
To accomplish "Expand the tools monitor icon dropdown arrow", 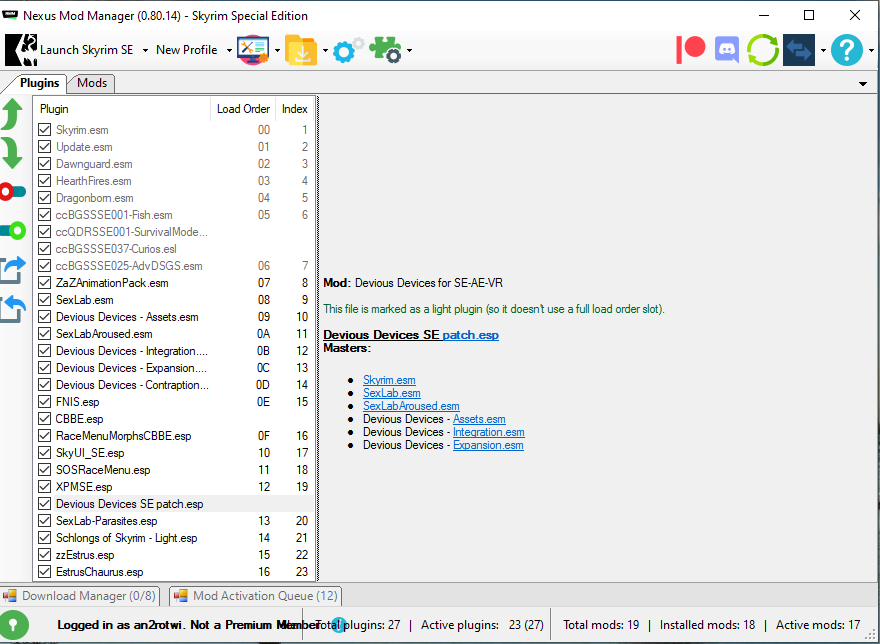I will [277, 51].
